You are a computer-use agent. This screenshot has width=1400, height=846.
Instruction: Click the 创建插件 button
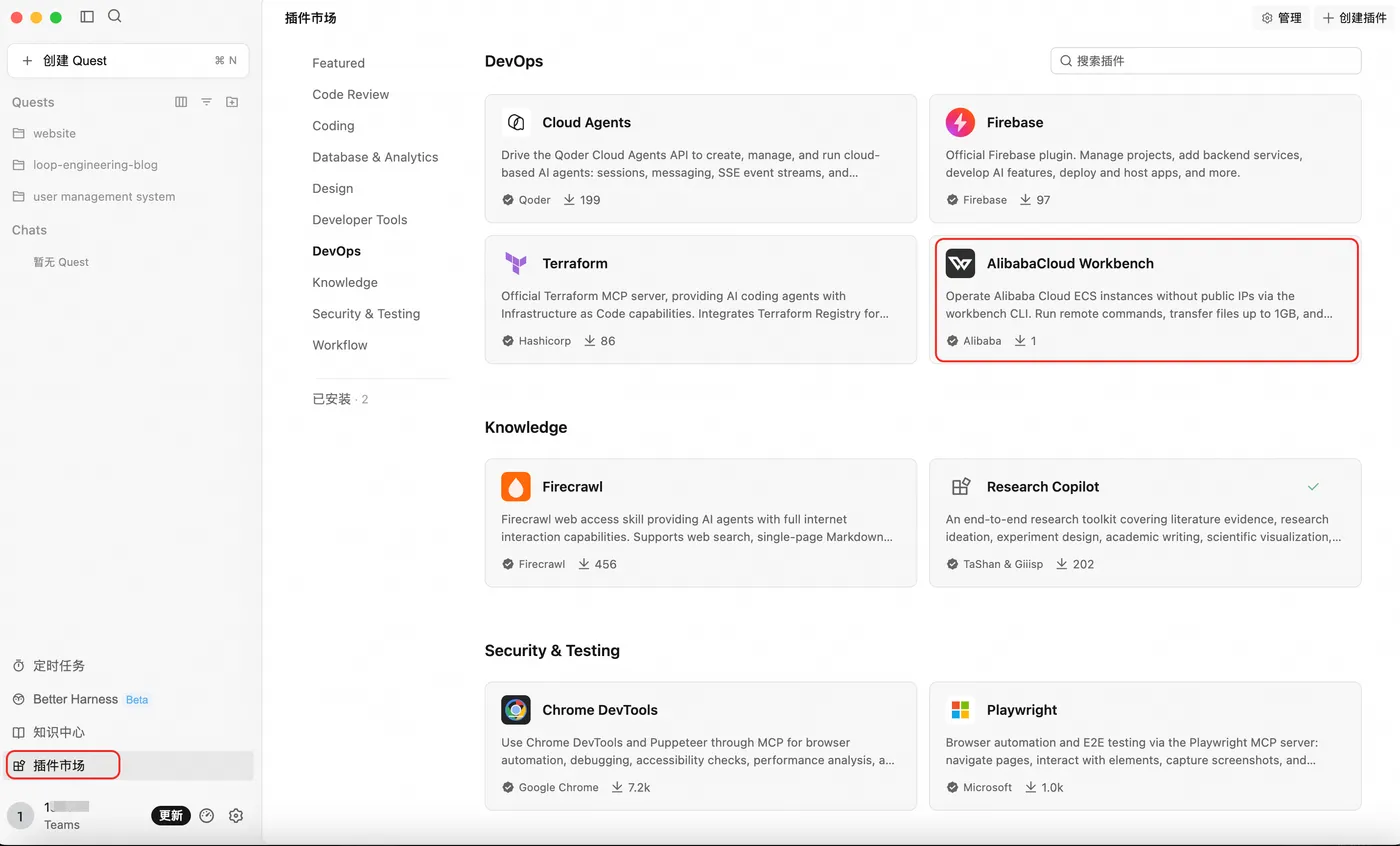[x=1355, y=18]
